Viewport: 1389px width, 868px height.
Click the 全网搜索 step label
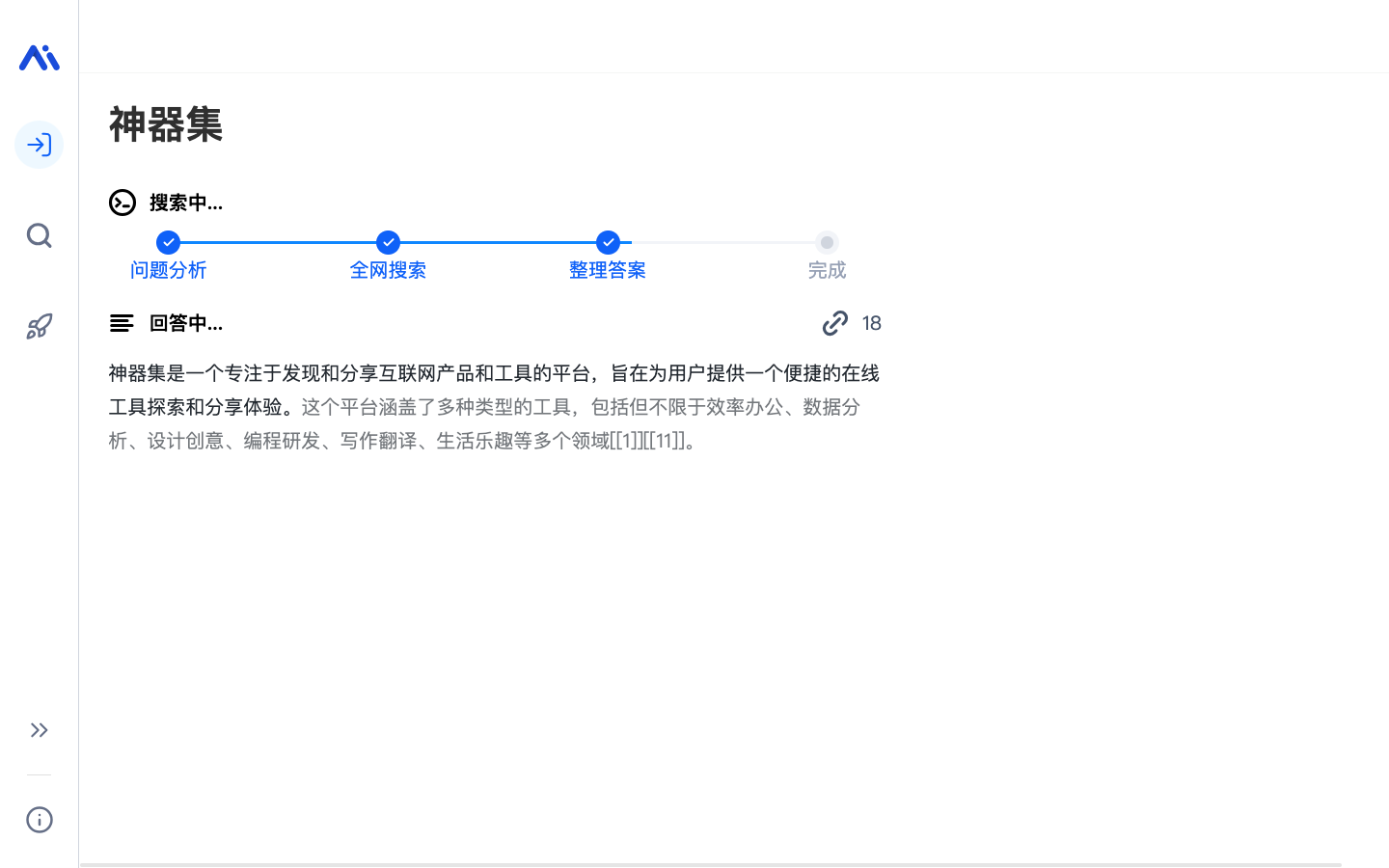point(388,270)
